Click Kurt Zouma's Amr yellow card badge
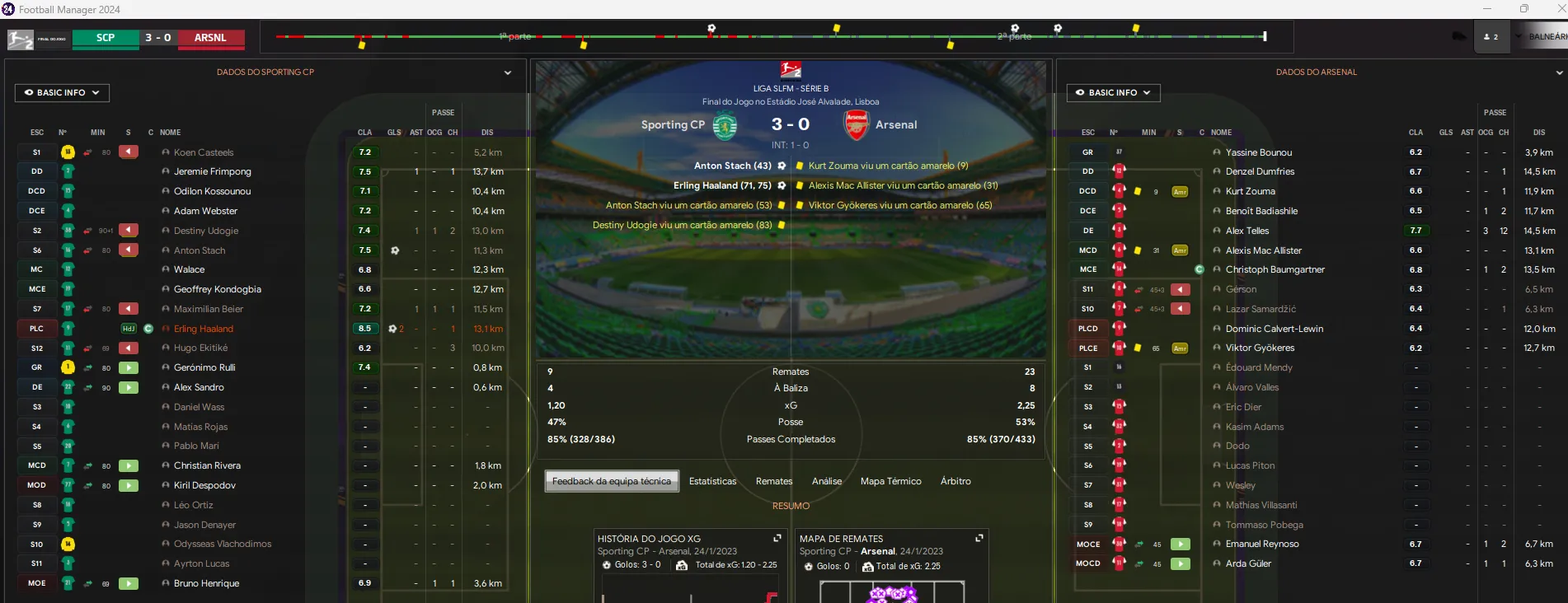This screenshot has height=603, width=1568. click(x=1180, y=192)
